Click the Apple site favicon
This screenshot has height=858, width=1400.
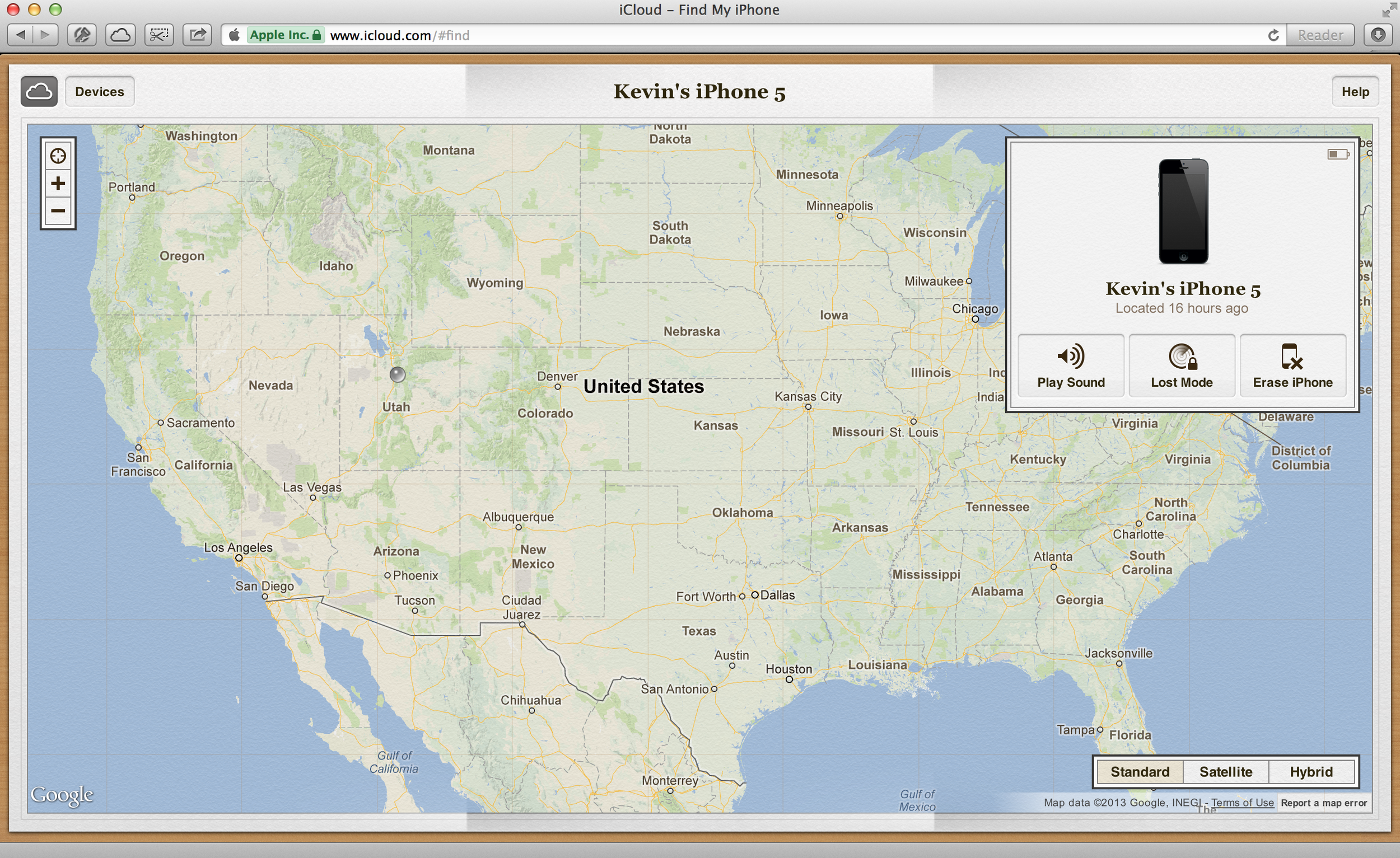point(234,35)
